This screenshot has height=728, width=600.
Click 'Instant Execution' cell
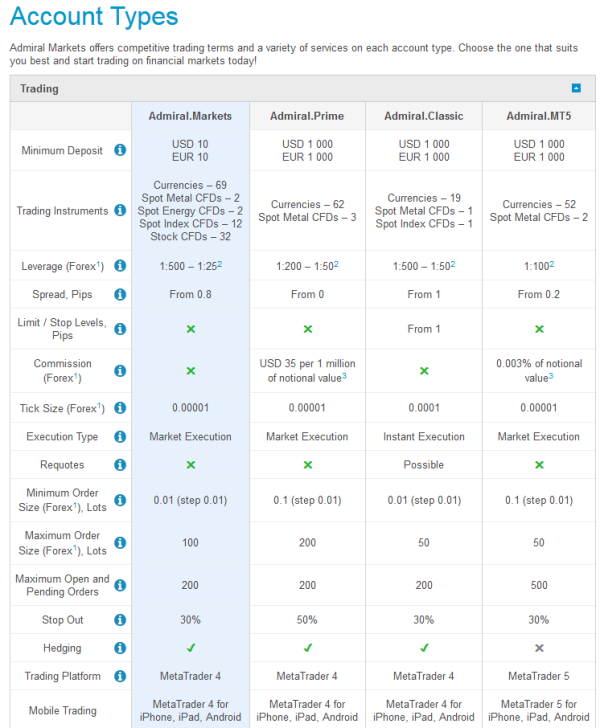pos(424,436)
